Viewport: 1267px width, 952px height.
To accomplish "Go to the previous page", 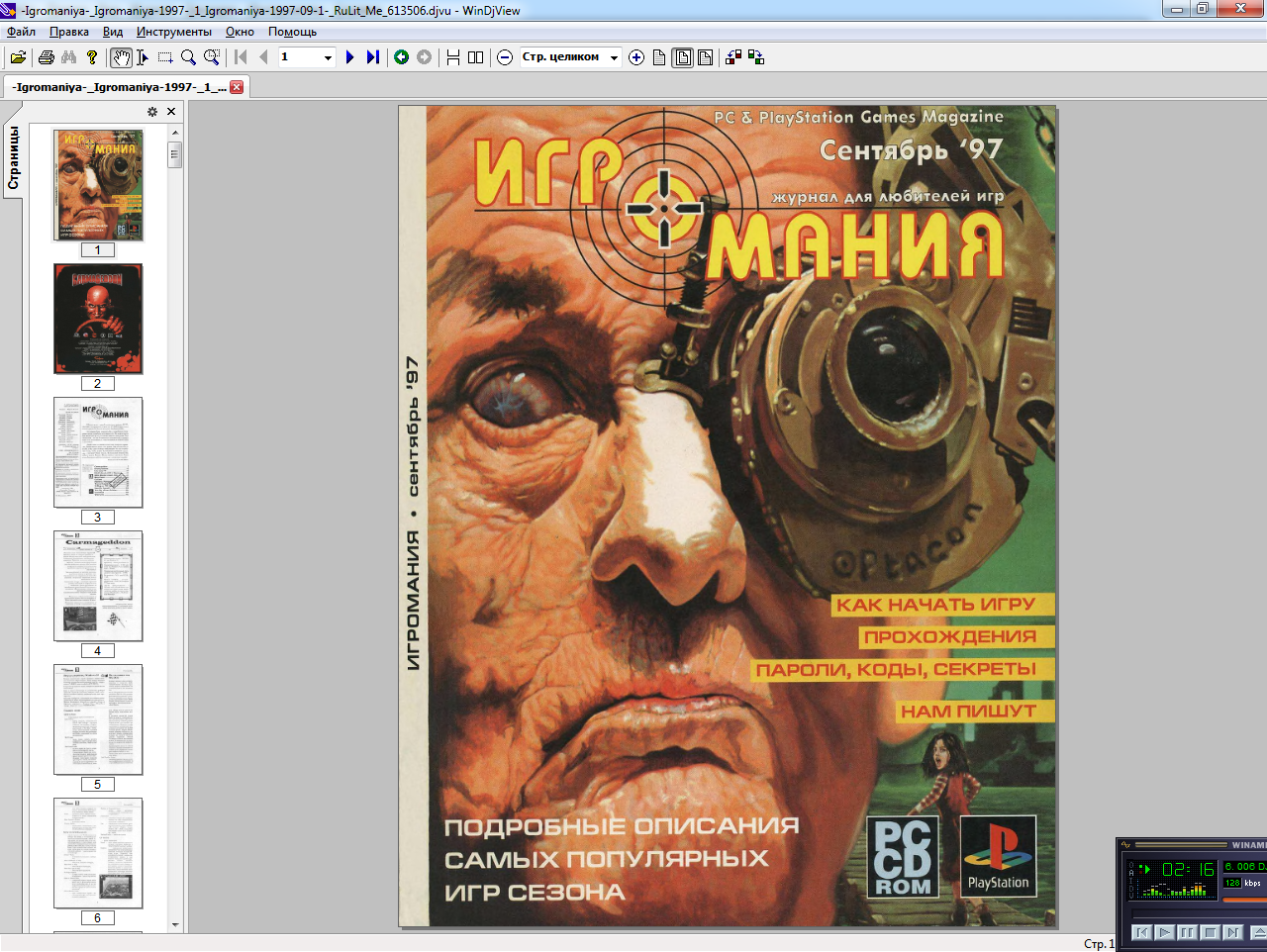I will click(x=263, y=57).
